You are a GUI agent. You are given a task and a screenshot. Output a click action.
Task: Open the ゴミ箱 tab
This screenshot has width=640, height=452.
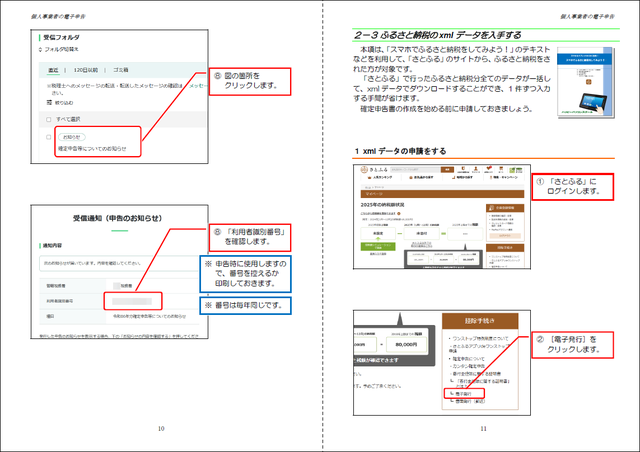(121, 70)
